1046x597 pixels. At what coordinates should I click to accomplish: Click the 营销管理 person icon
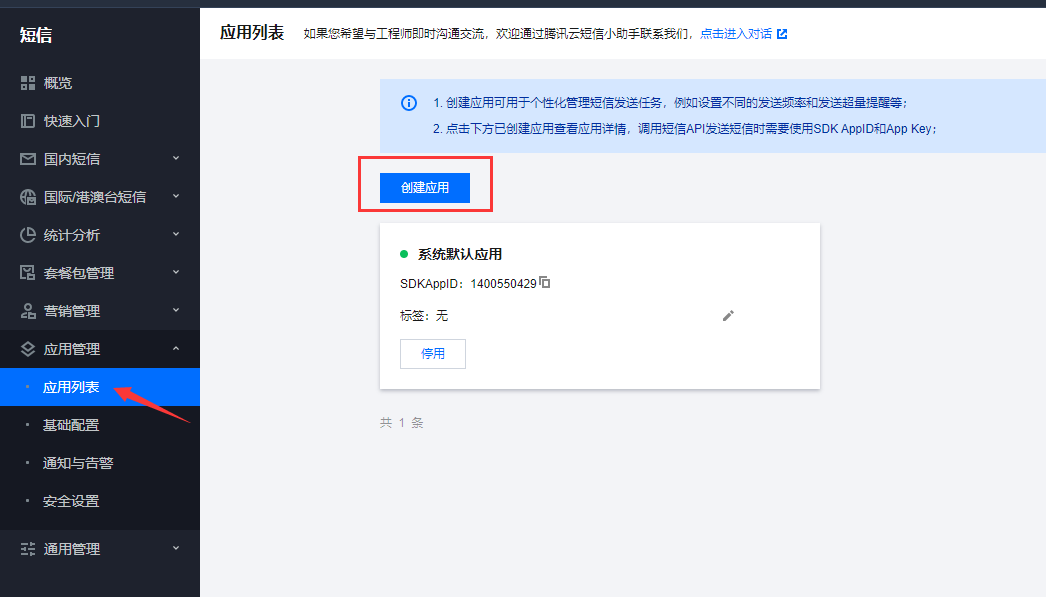tap(27, 311)
